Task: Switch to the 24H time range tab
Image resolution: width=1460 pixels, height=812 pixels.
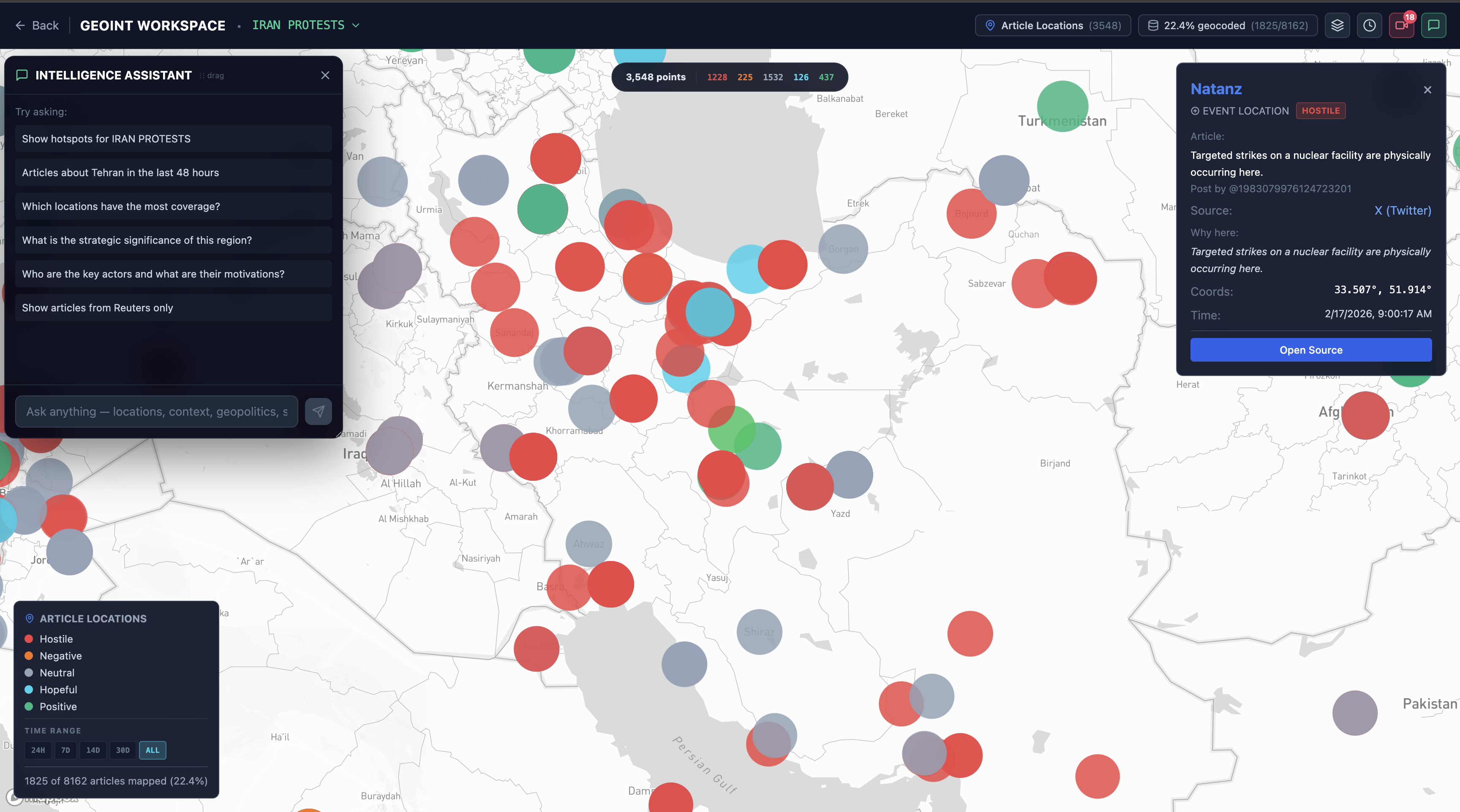Action: 38,749
